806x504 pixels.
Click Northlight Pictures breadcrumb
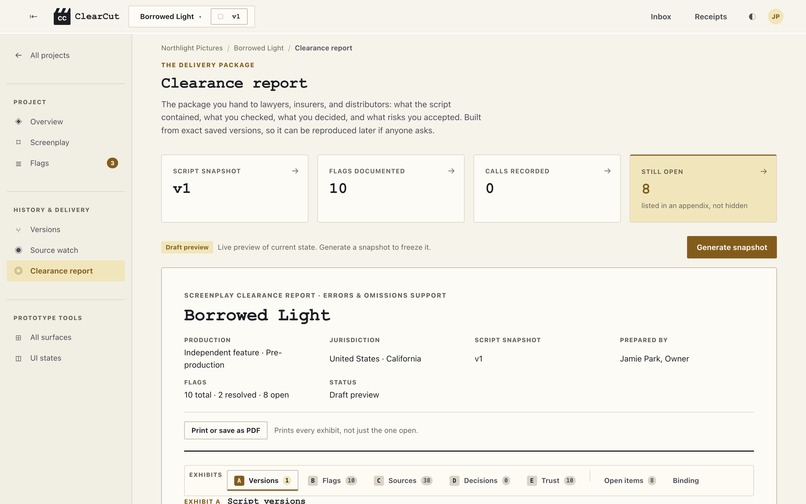(x=192, y=48)
